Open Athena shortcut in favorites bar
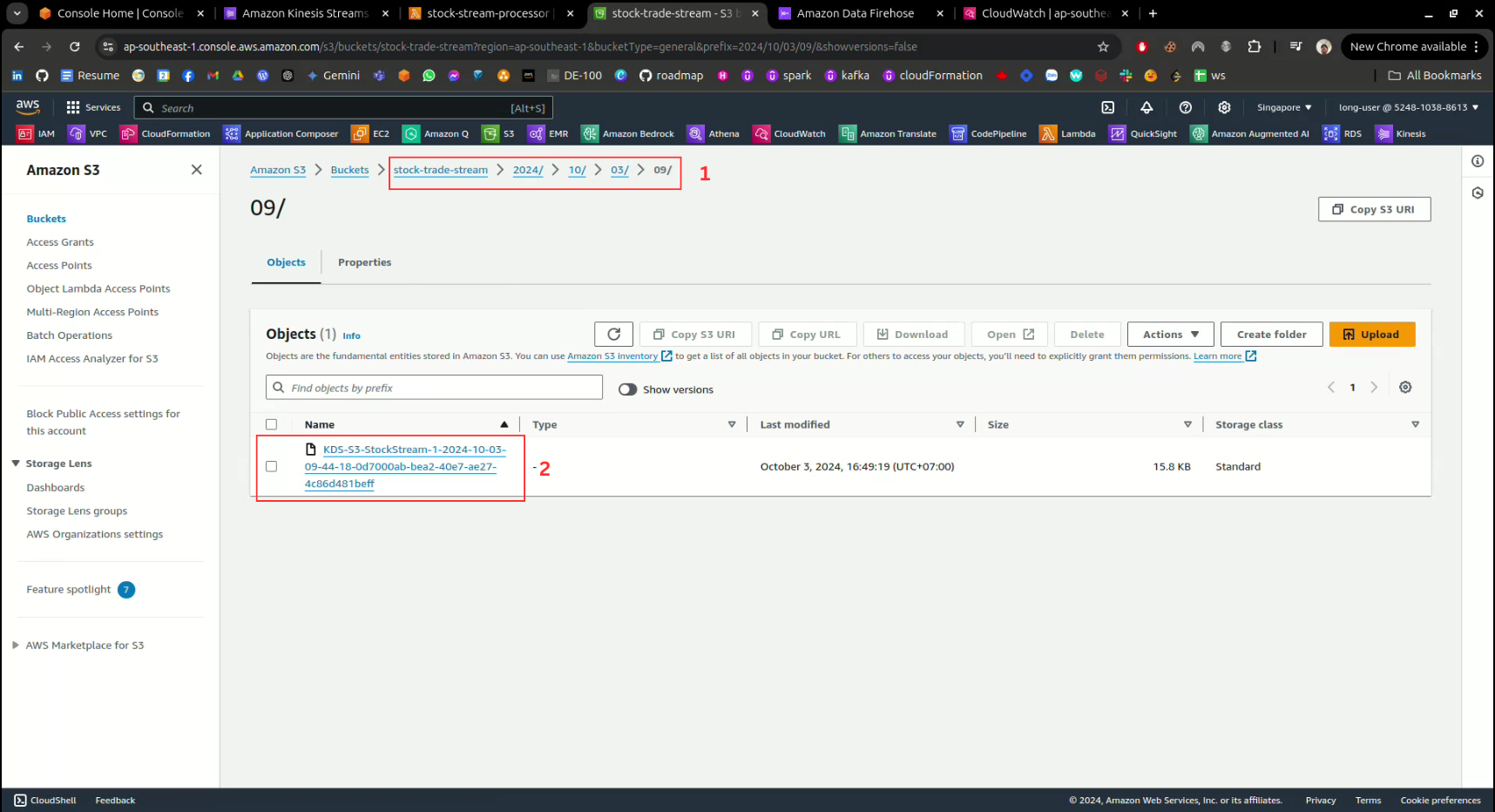The height and width of the screenshot is (812, 1495). (714, 134)
